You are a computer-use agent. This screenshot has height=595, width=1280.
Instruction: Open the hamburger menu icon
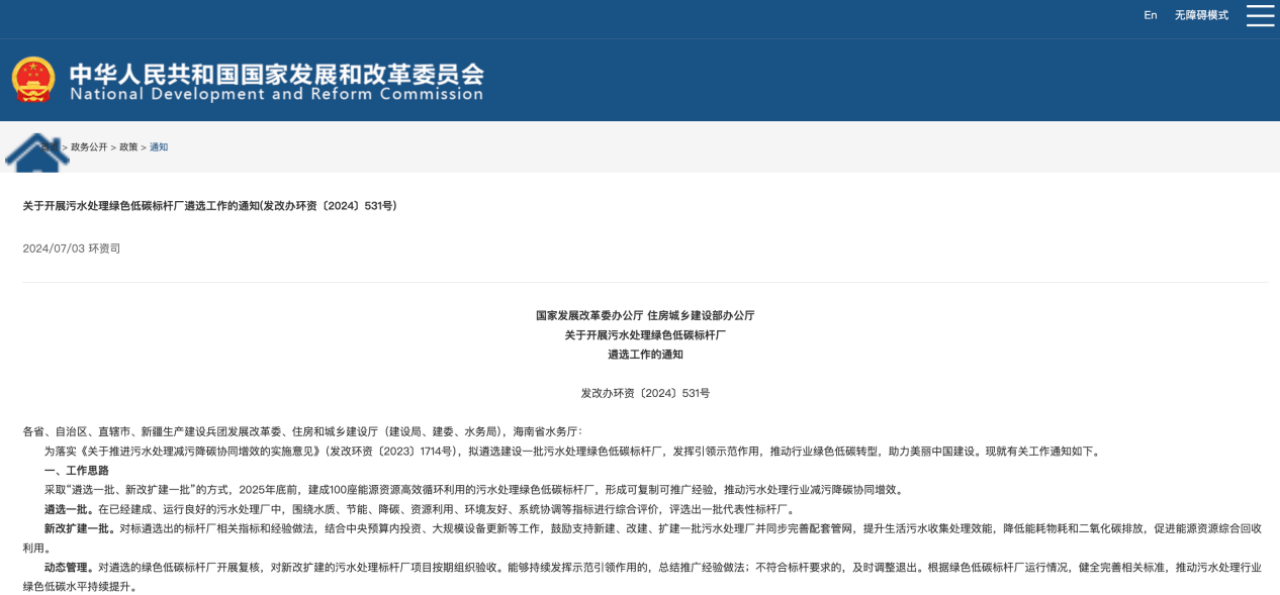pos(1259,15)
